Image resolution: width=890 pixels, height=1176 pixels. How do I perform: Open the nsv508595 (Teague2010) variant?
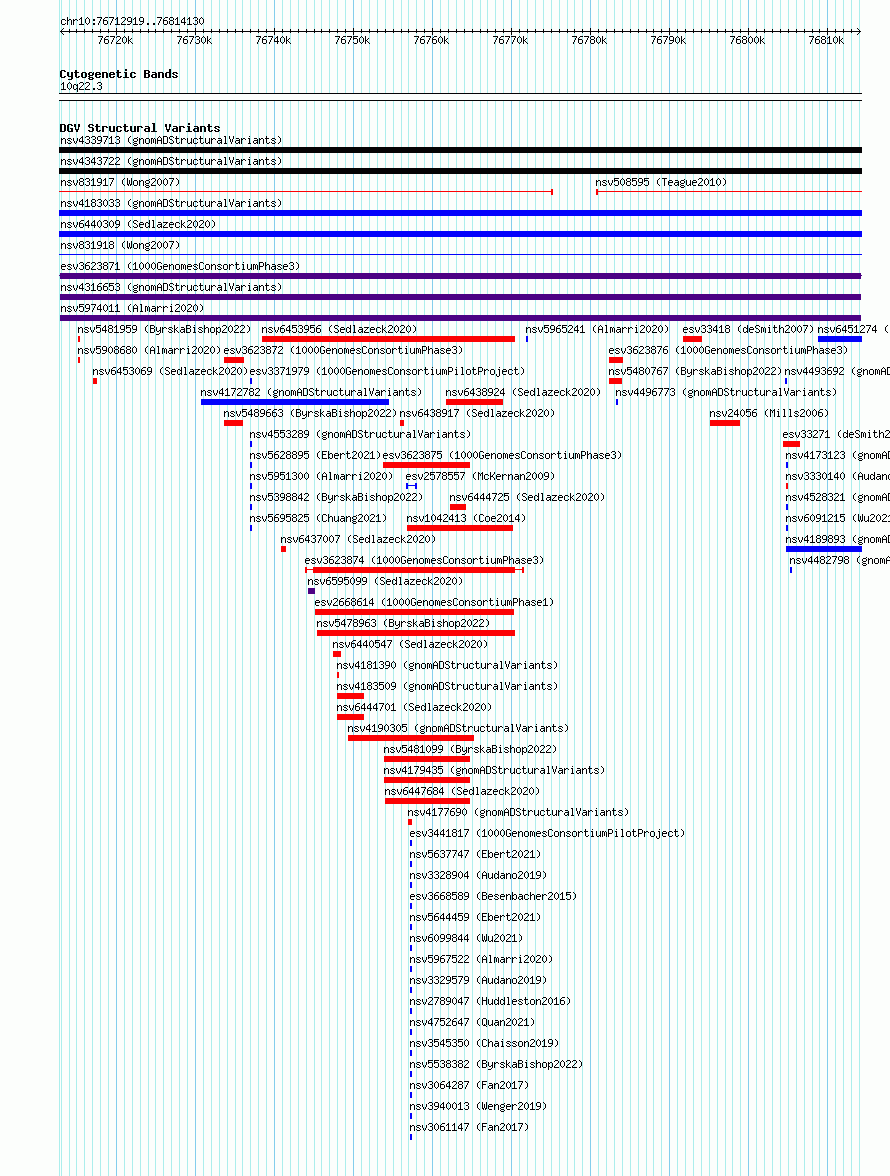click(661, 182)
